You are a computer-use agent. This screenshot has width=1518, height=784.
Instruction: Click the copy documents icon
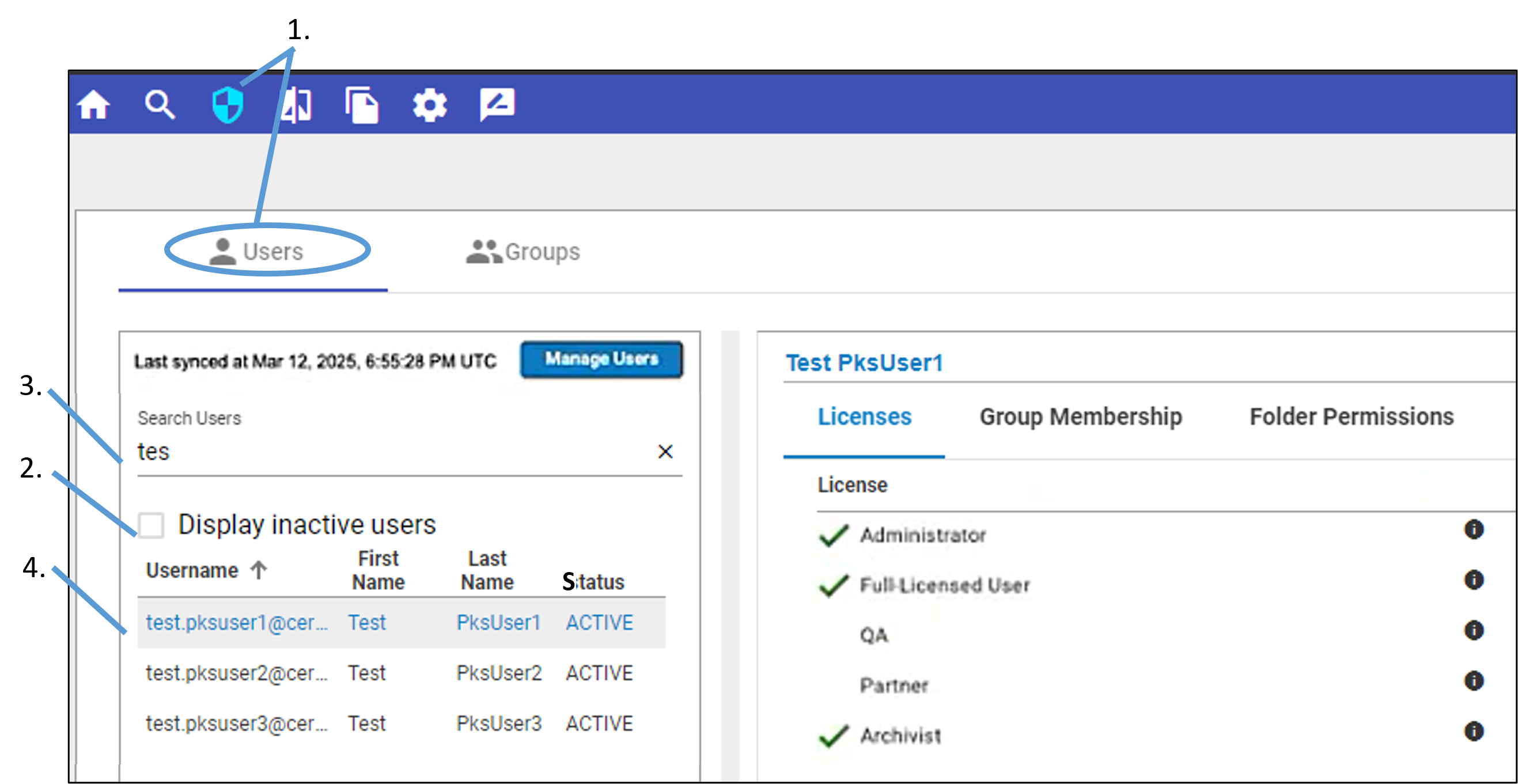pos(362,105)
